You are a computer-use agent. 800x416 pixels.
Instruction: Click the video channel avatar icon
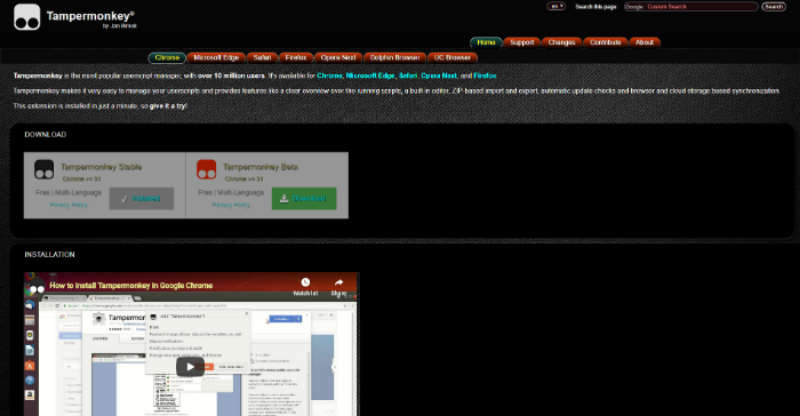(36, 286)
